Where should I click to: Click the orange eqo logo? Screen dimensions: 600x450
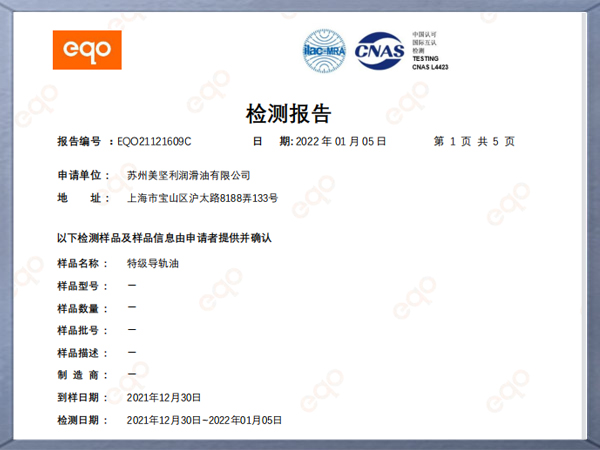(87, 50)
